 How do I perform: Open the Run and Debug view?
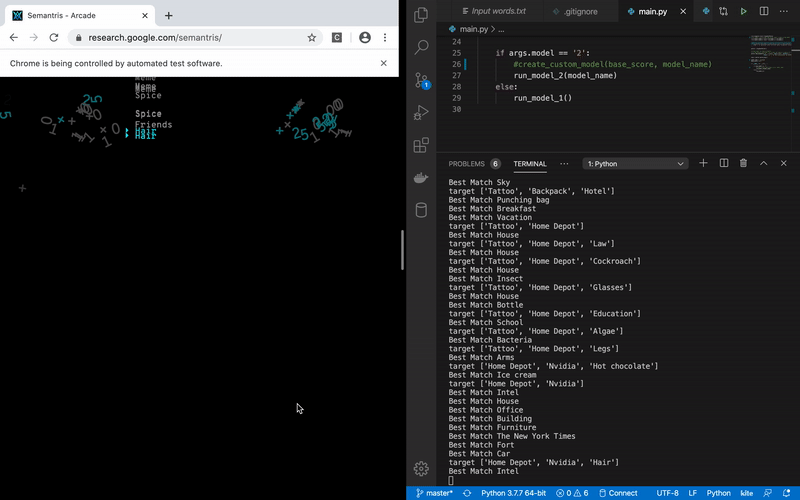pyautogui.click(x=421, y=112)
